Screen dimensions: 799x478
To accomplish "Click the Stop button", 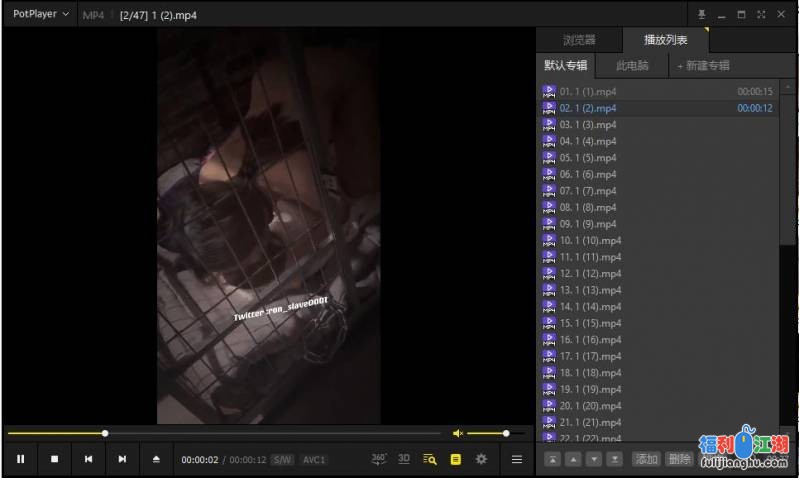I will point(55,459).
